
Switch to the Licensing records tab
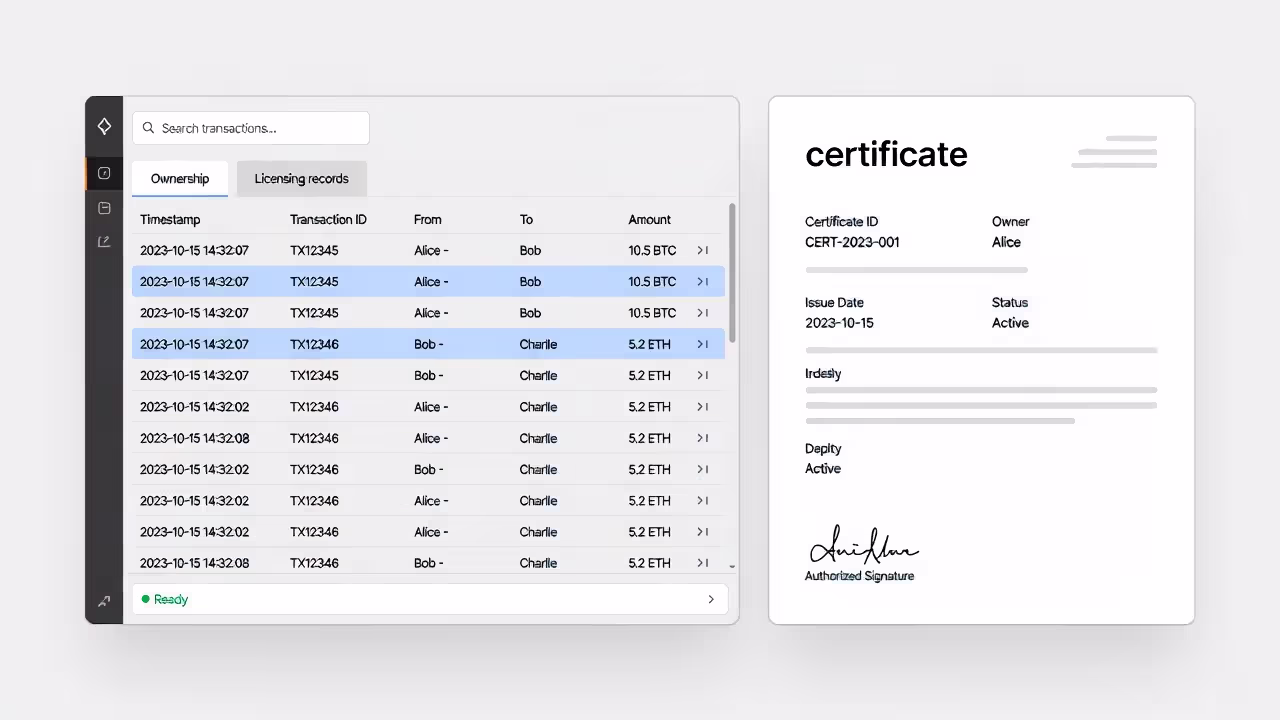pos(301,178)
